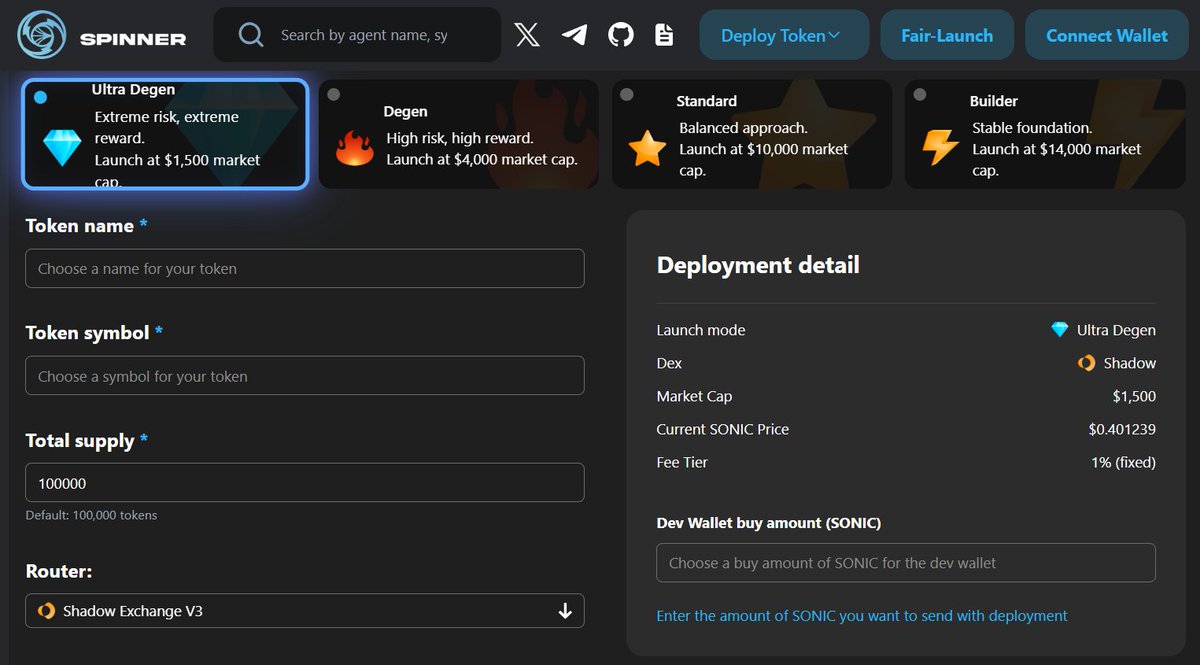Select the Standard radio button

click(x=626, y=95)
